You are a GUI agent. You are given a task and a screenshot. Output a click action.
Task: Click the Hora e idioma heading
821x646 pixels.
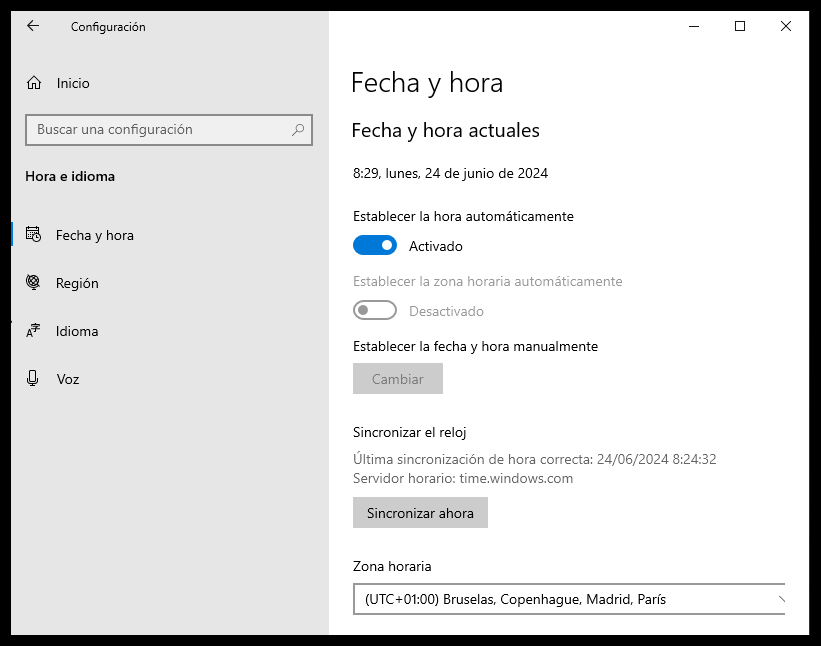[70, 176]
